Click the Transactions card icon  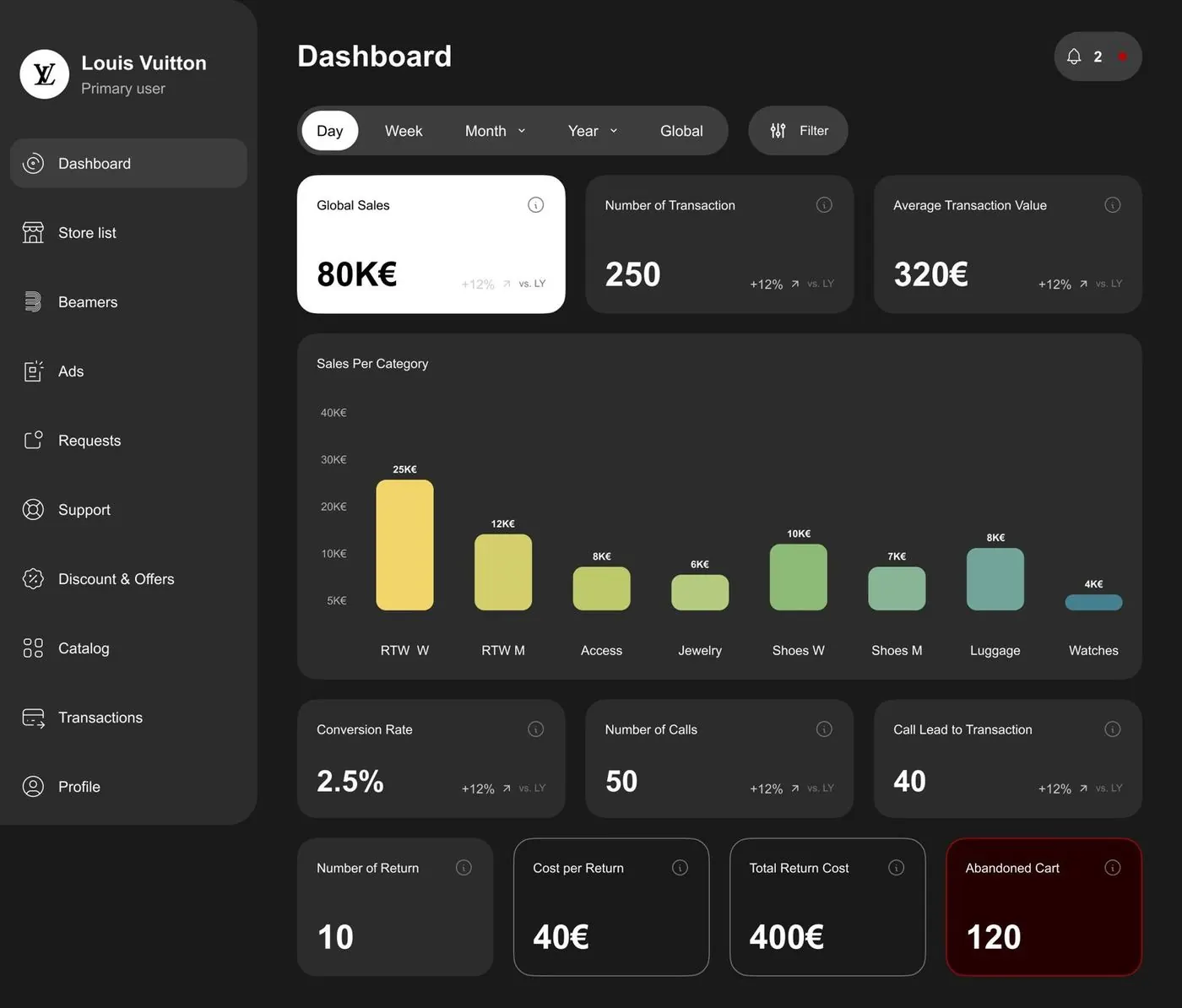tap(33, 718)
